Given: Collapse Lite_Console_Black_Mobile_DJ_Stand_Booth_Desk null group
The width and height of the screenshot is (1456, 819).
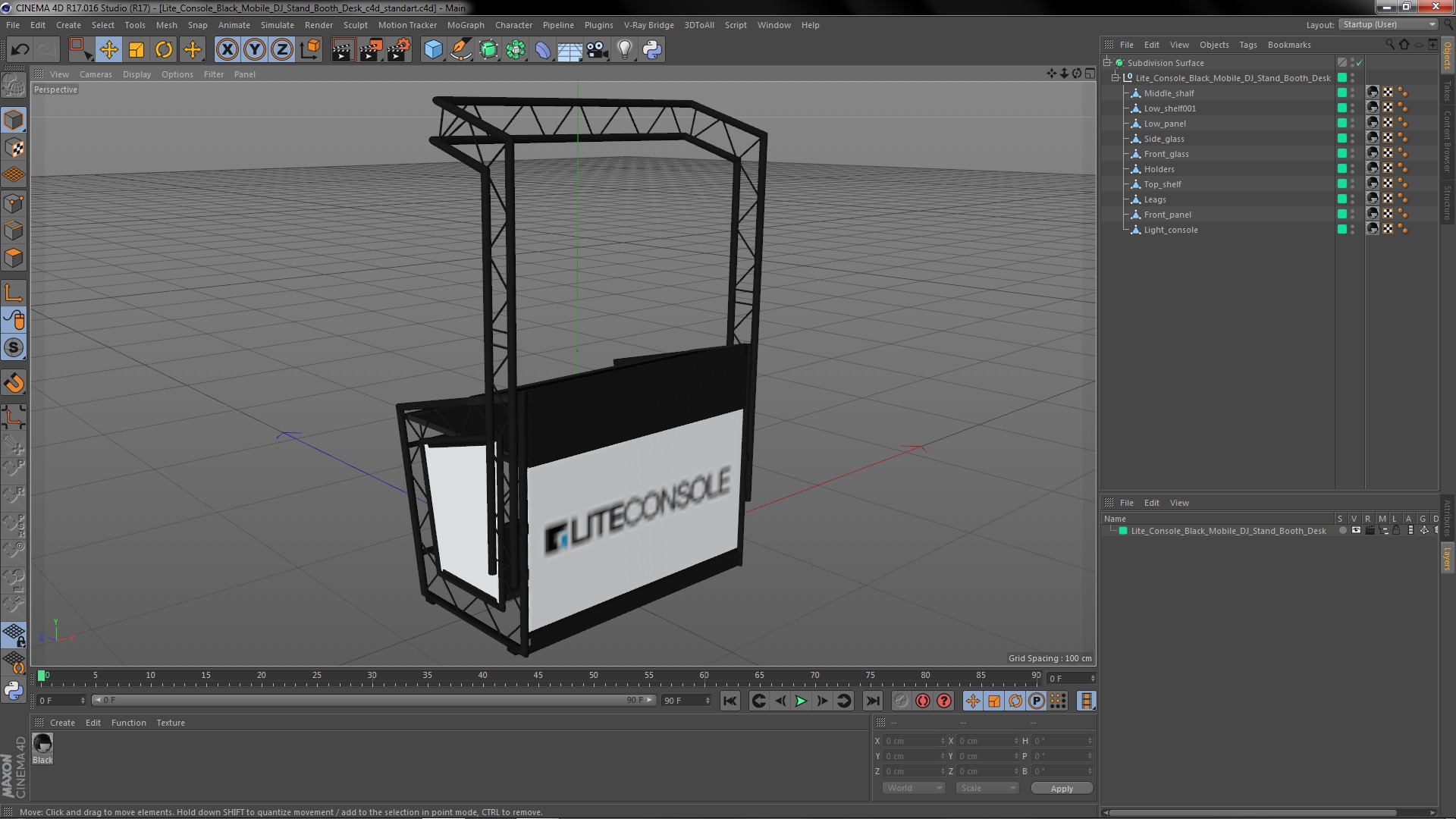Looking at the screenshot, I should click(1116, 78).
